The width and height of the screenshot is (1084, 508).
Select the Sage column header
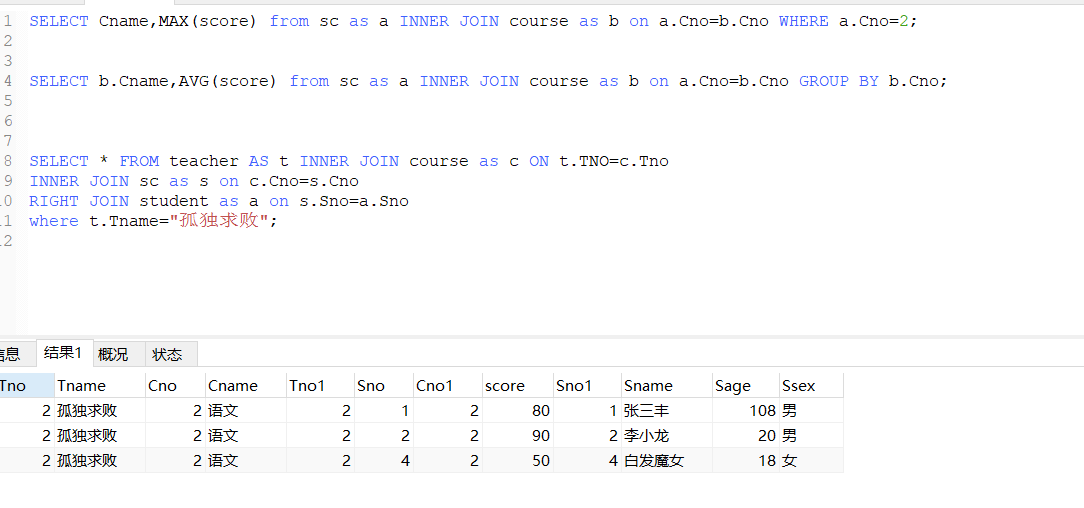[732, 386]
